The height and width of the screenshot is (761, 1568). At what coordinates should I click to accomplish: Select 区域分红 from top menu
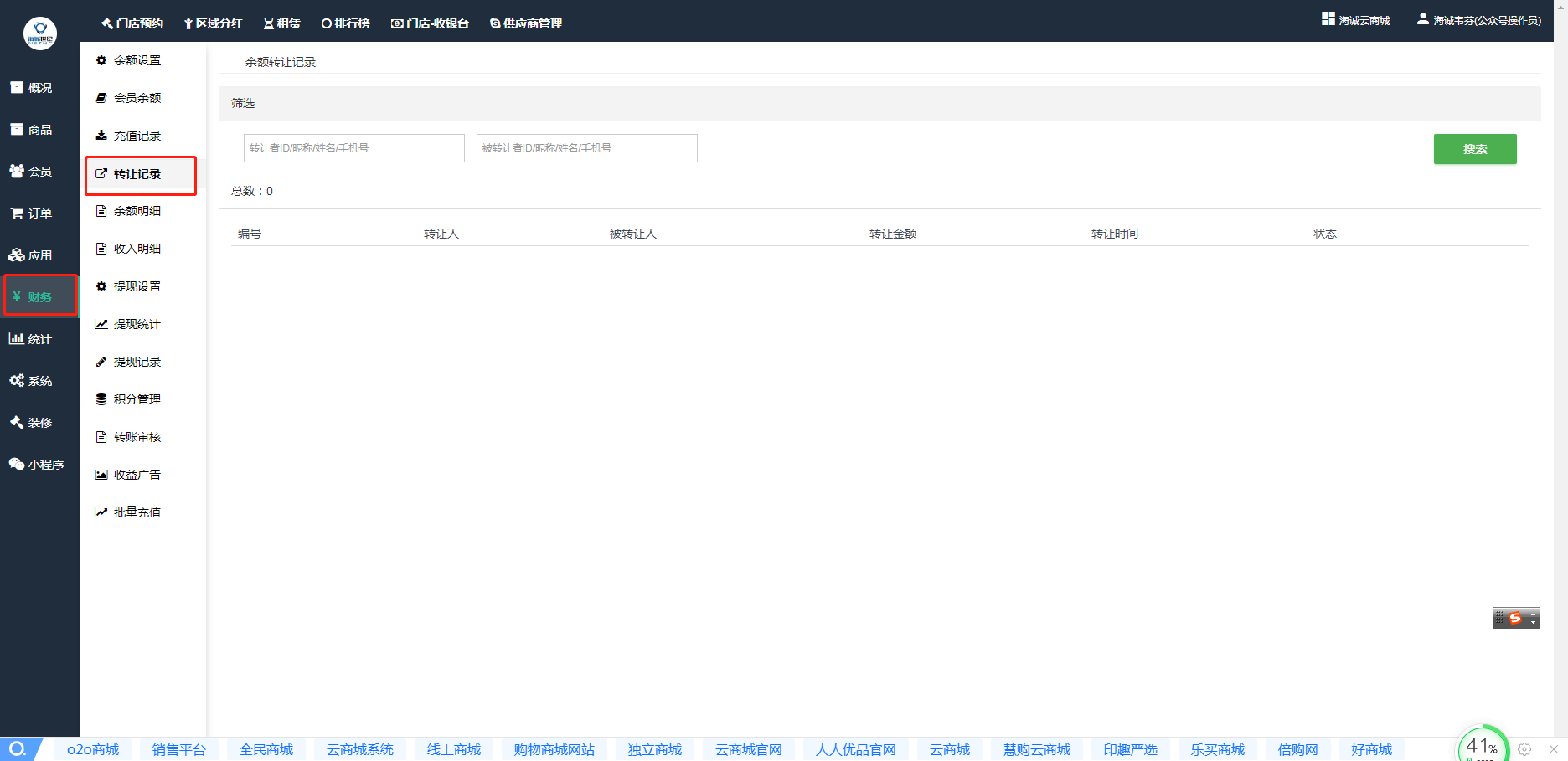coord(213,23)
